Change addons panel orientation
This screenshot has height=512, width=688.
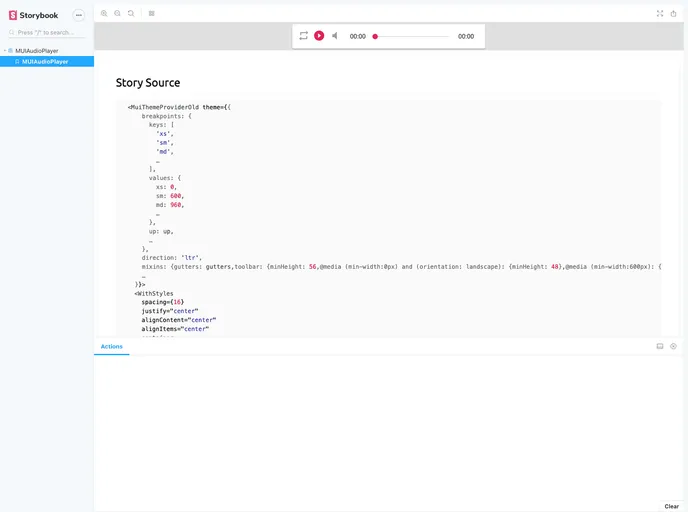tap(660, 346)
